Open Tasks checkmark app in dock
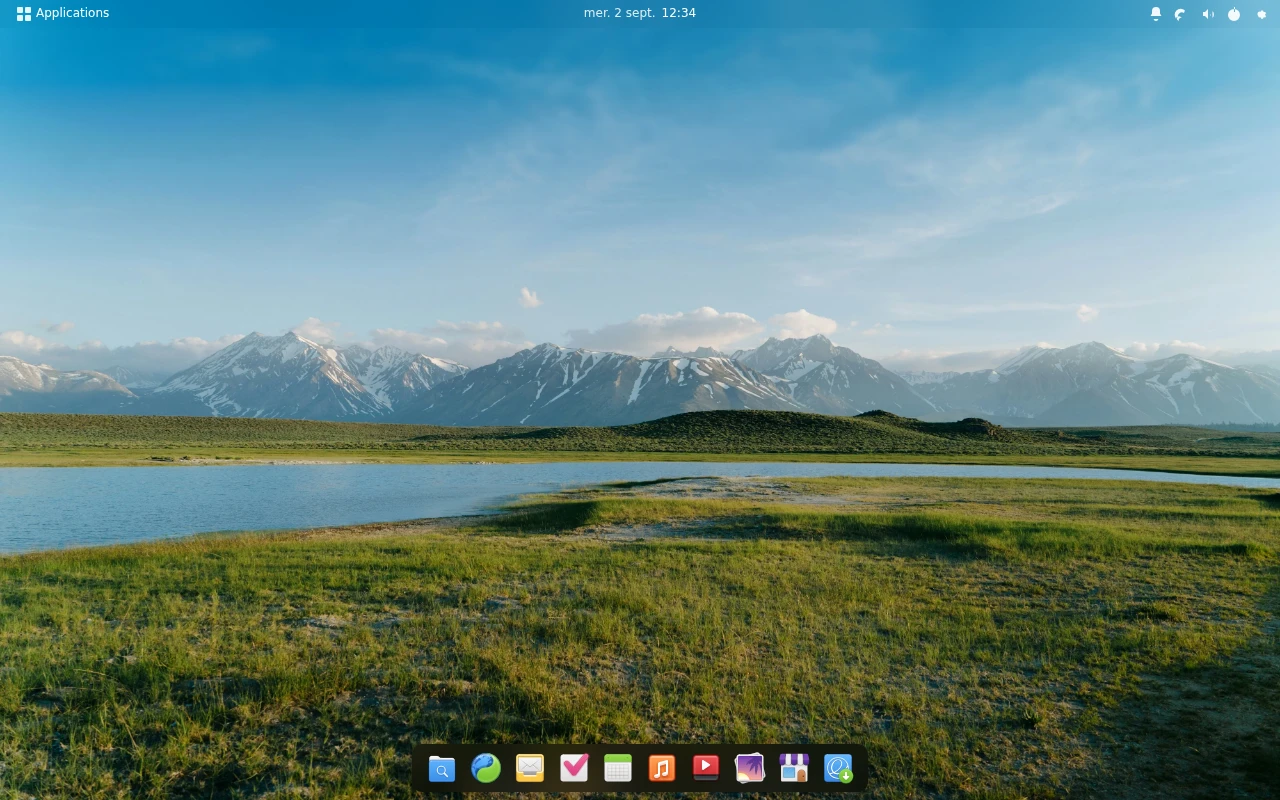This screenshot has width=1280, height=800. pyautogui.click(x=574, y=768)
